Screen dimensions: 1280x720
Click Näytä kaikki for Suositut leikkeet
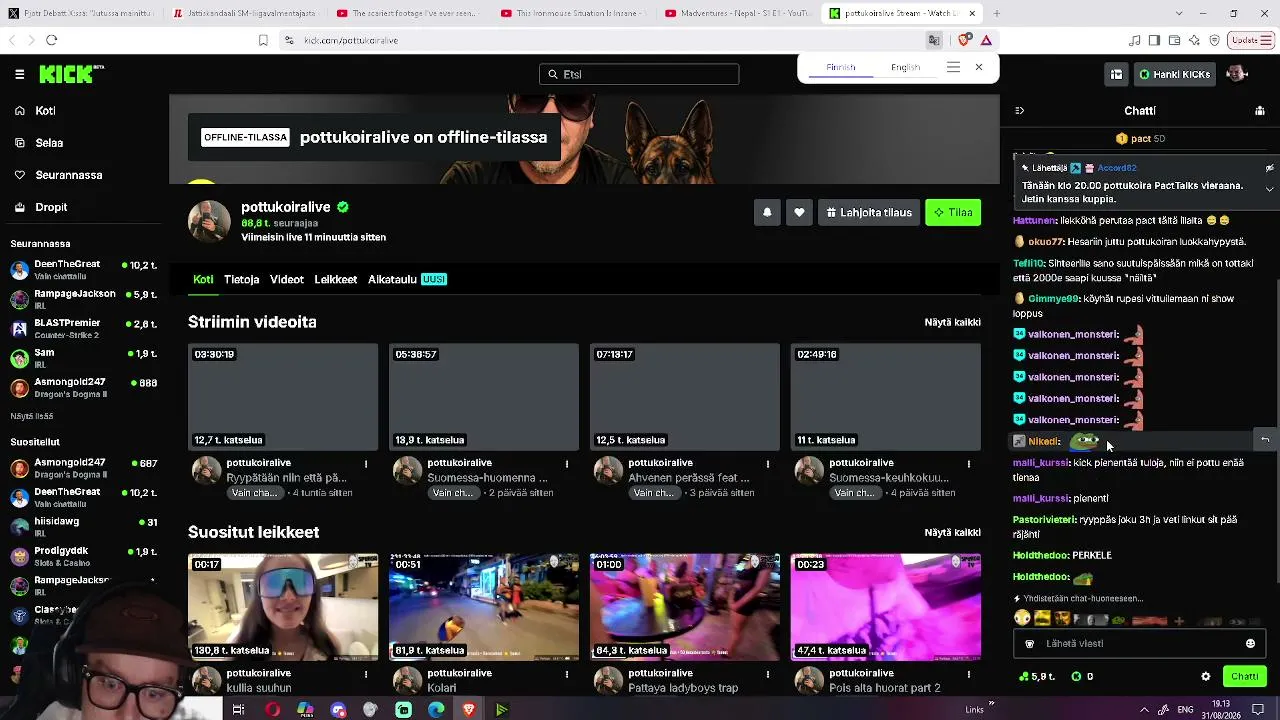pyautogui.click(x=953, y=532)
